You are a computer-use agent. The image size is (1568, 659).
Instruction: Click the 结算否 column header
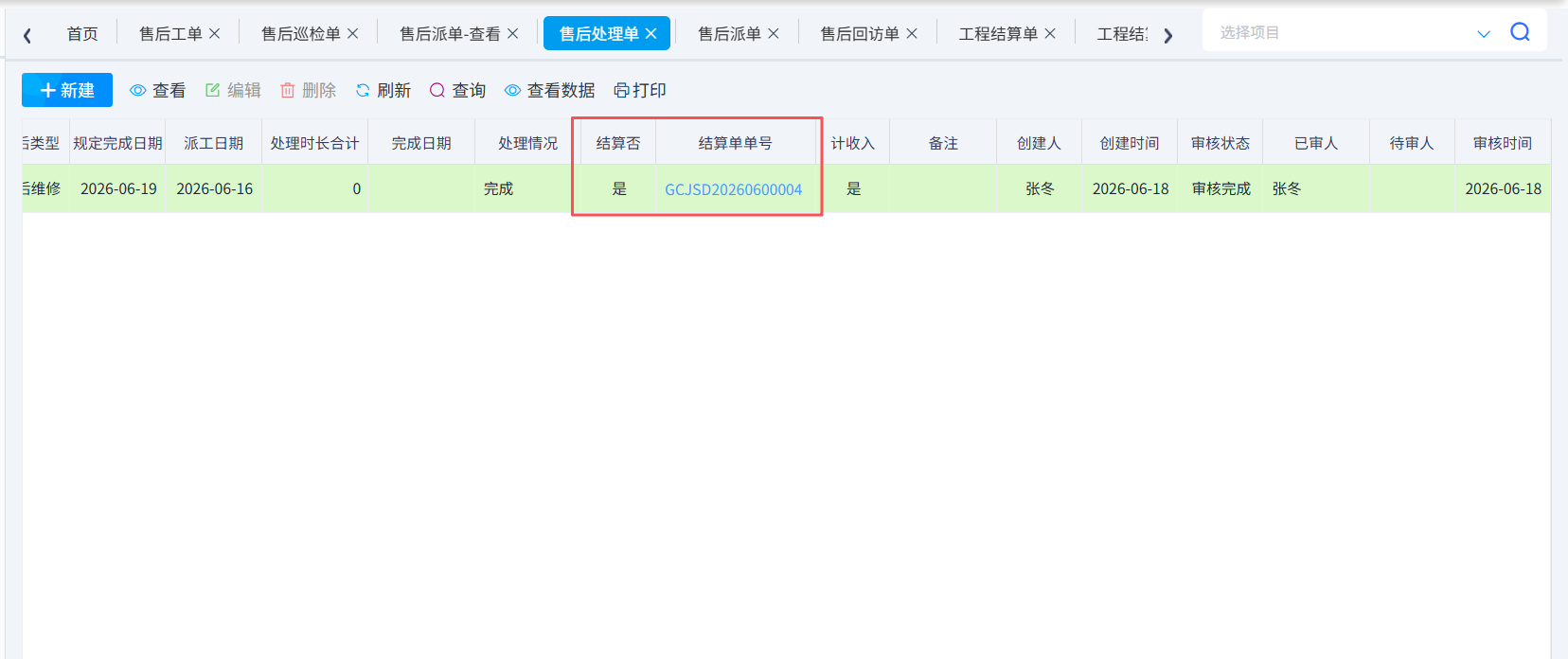point(618,143)
